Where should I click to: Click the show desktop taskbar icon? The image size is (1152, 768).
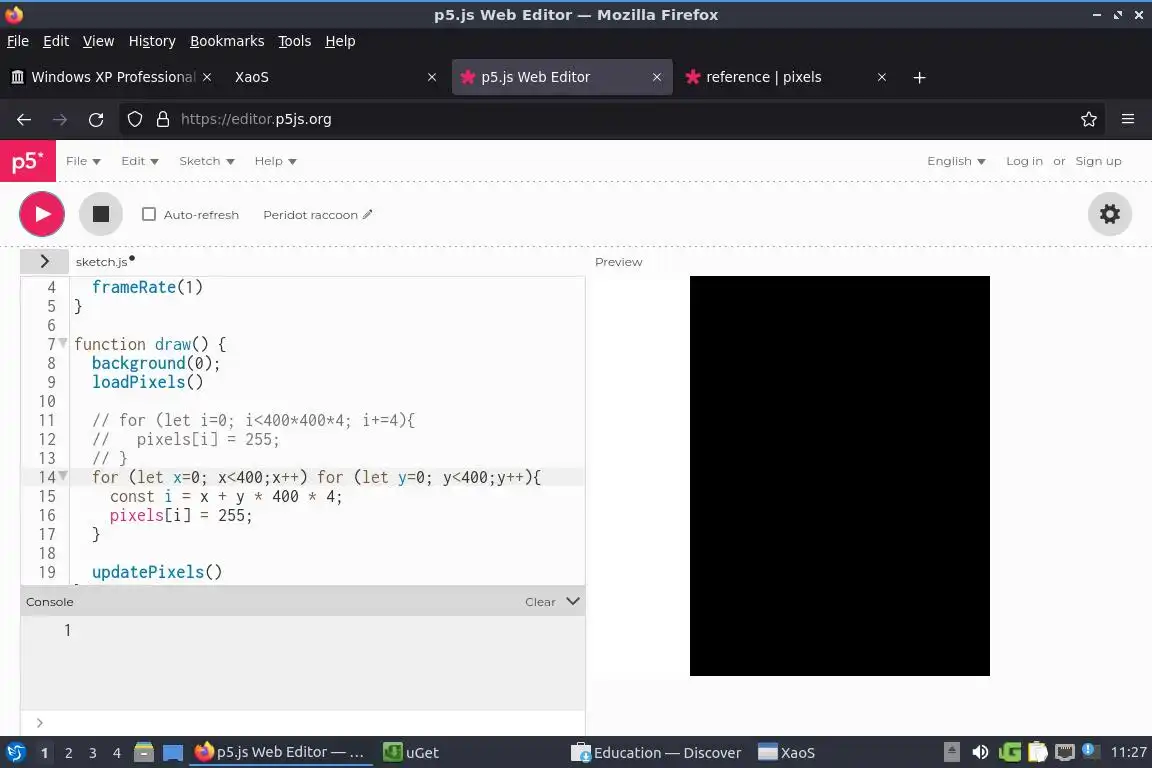pyautogui.click(x=173, y=753)
